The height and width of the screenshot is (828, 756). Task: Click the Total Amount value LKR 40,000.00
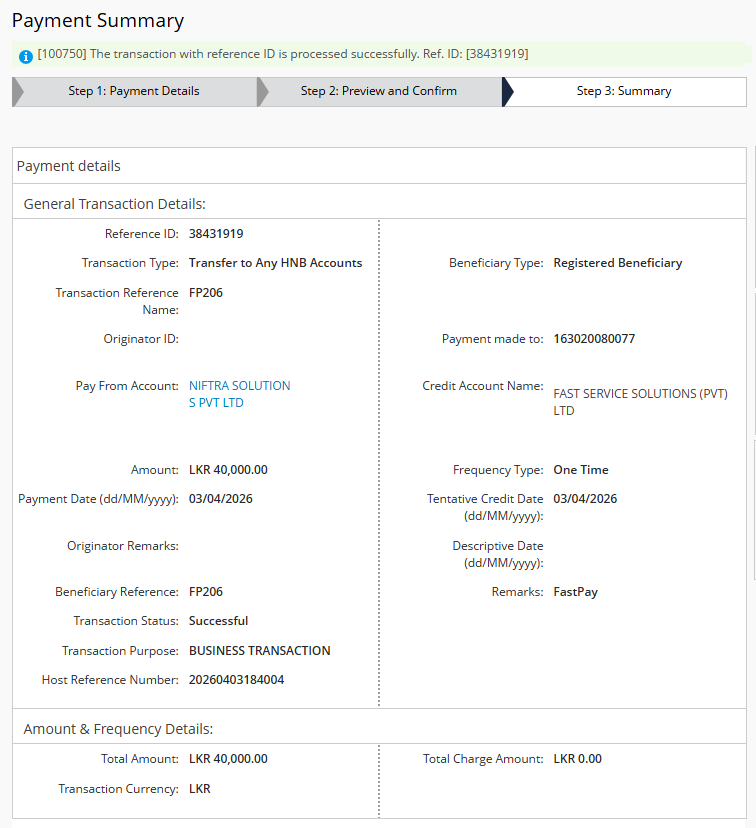[228, 759]
